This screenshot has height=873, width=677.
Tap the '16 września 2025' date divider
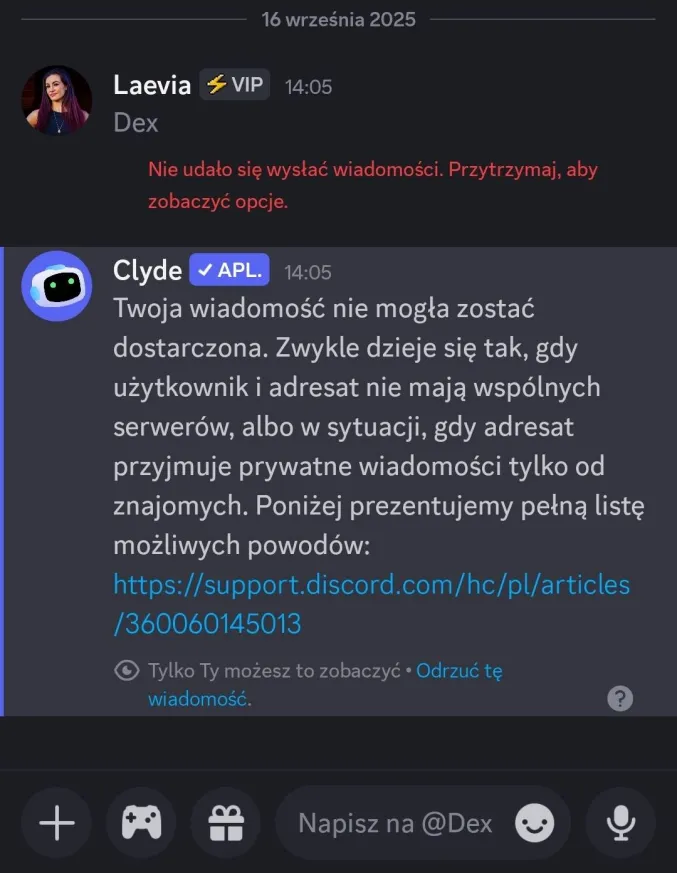tap(338, 19)
